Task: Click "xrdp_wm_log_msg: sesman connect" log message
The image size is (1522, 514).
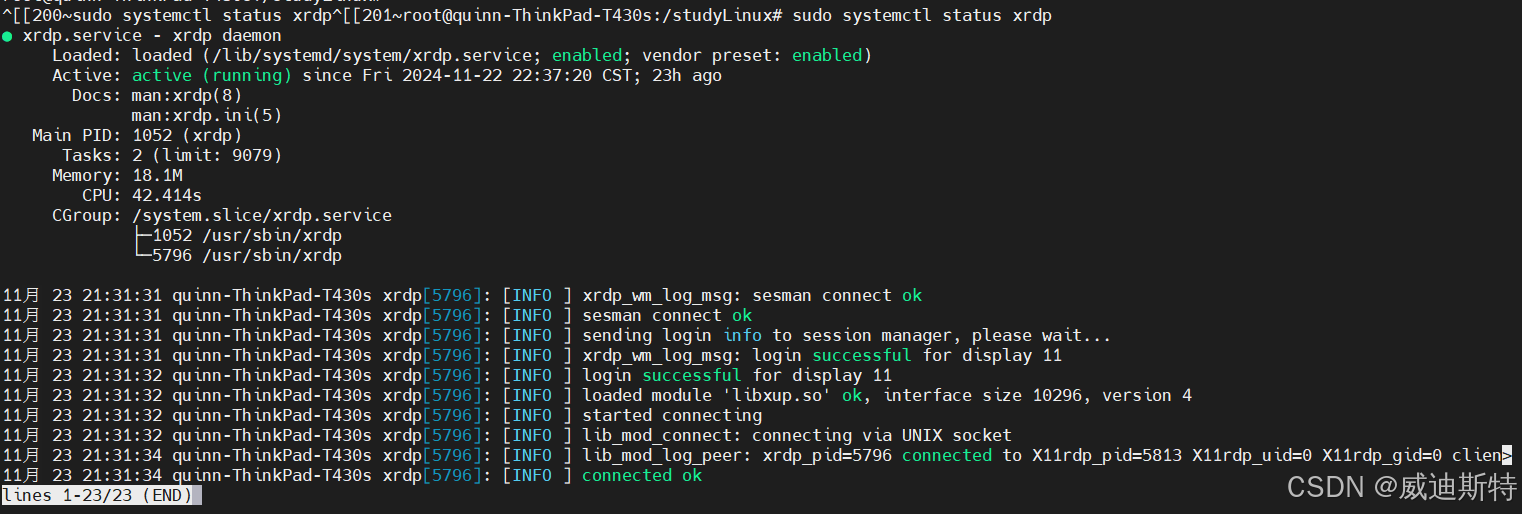Action: [x=737, y=296]
